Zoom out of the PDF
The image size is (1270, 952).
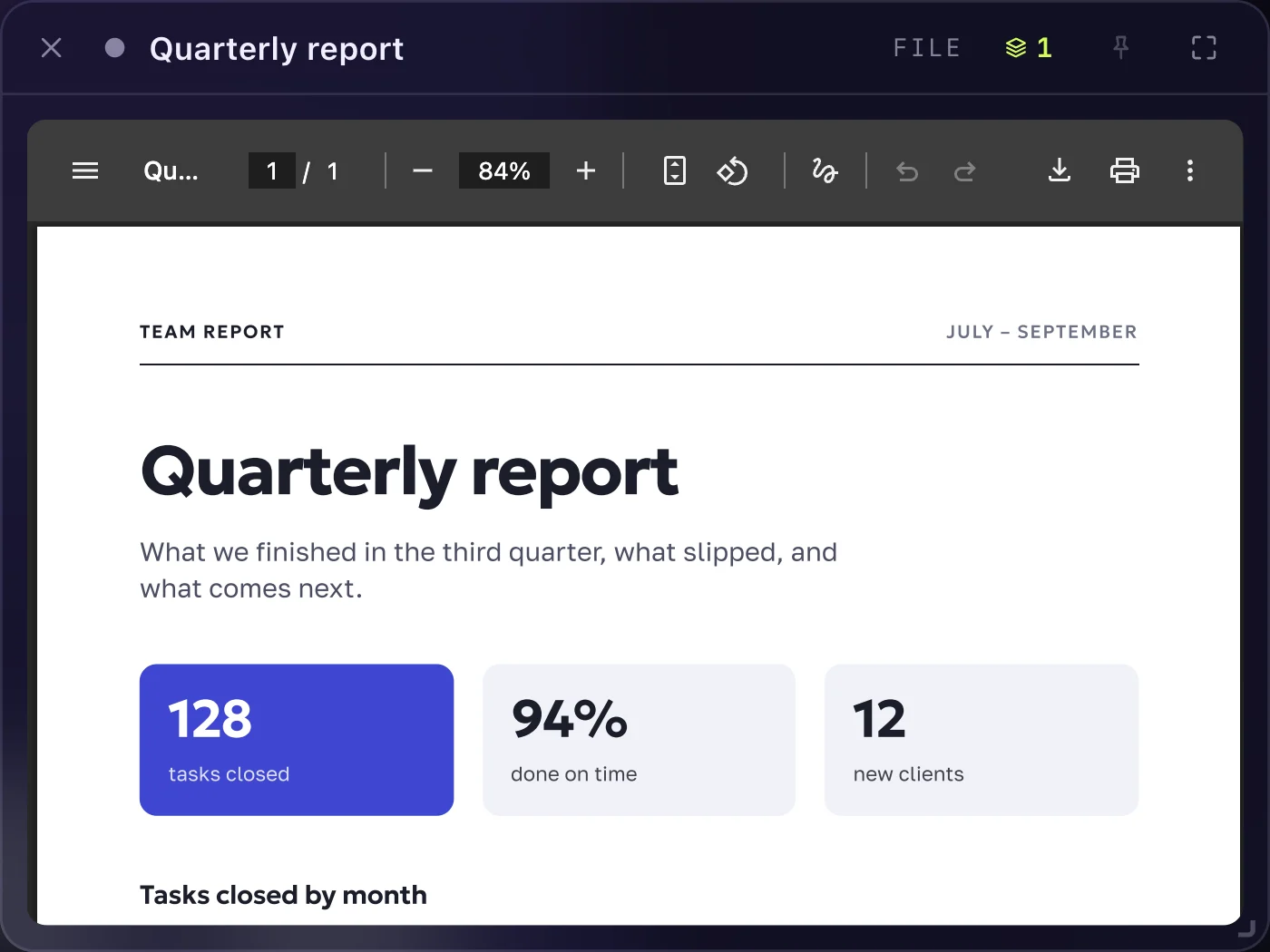(423, 170)
